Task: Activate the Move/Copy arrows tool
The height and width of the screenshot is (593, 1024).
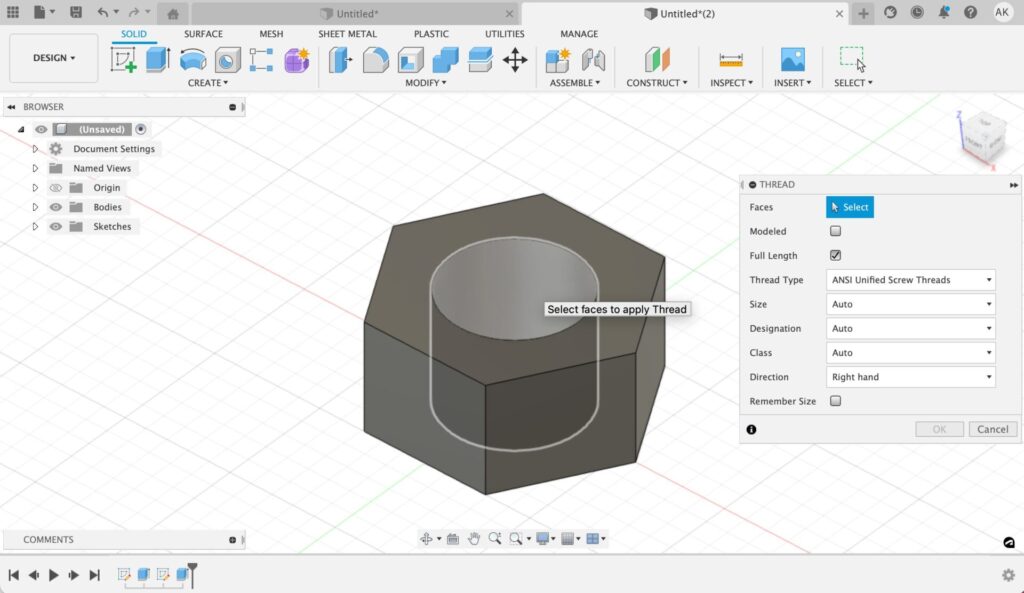Action: click(515, 60)
